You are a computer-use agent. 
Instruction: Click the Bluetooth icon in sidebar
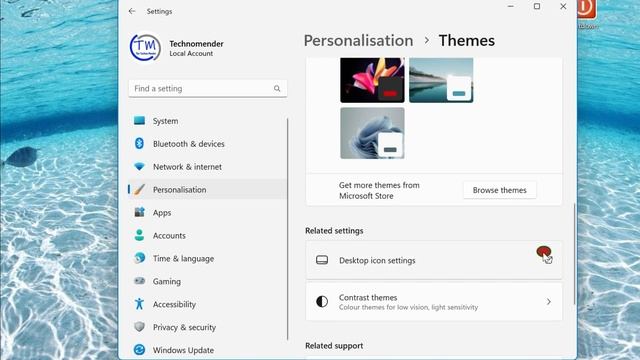(139, 144)
